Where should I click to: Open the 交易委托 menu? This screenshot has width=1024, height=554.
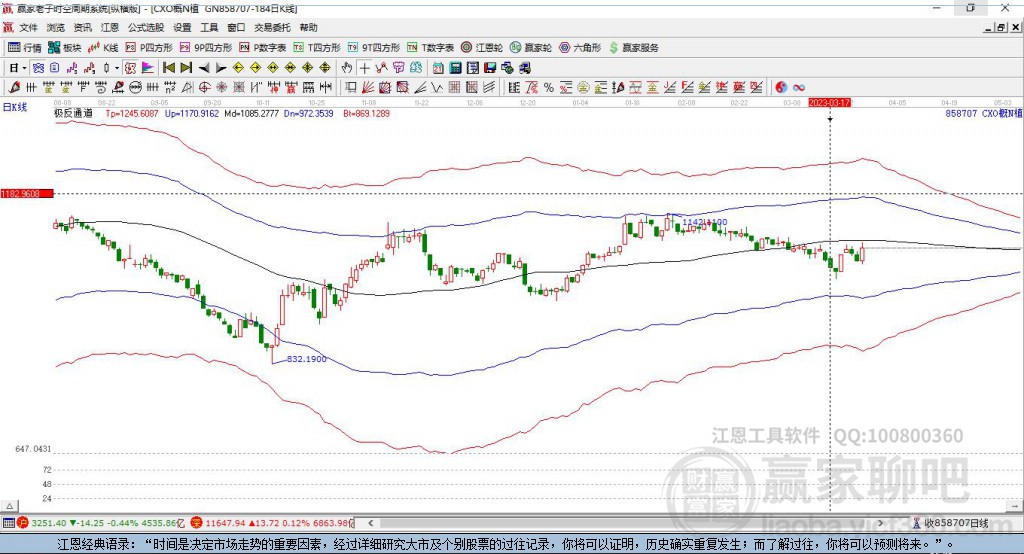tap(272, 27)
